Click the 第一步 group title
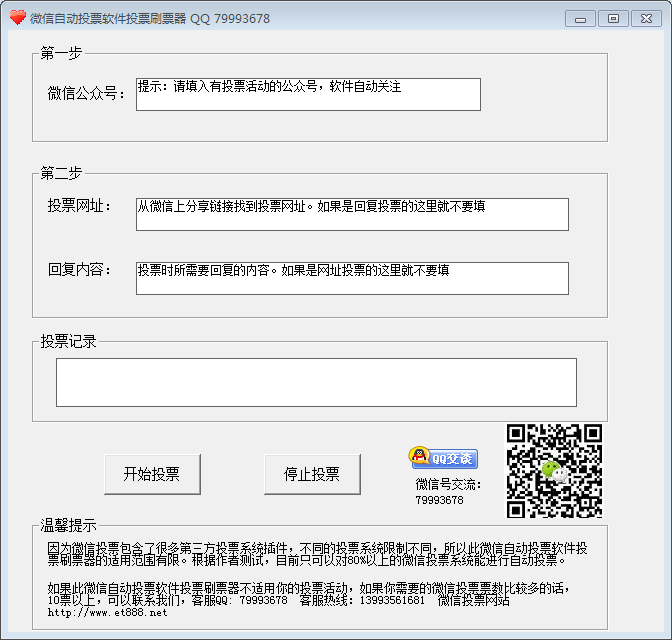This screenshot has width=672, height=640. [61, 53]
